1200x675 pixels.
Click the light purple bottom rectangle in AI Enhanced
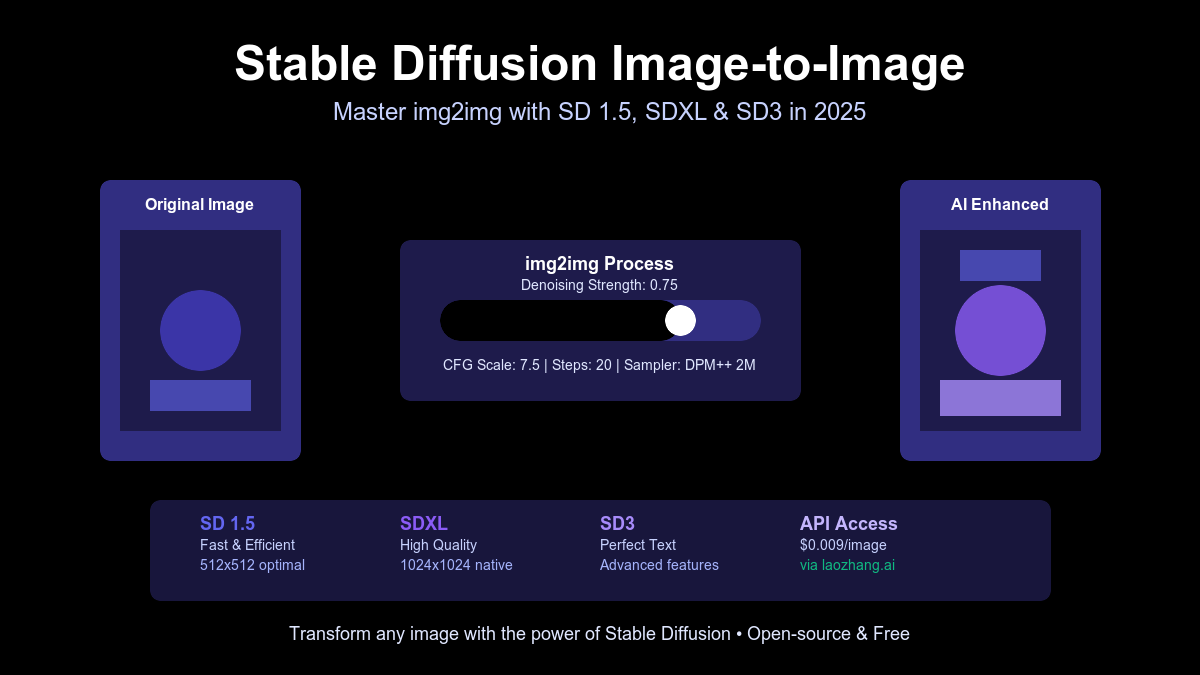[x=1000, y=398]
